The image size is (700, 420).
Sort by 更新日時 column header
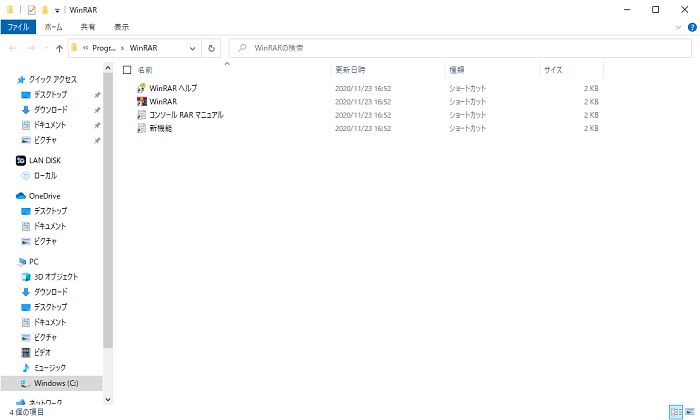[x=350, y=70]
